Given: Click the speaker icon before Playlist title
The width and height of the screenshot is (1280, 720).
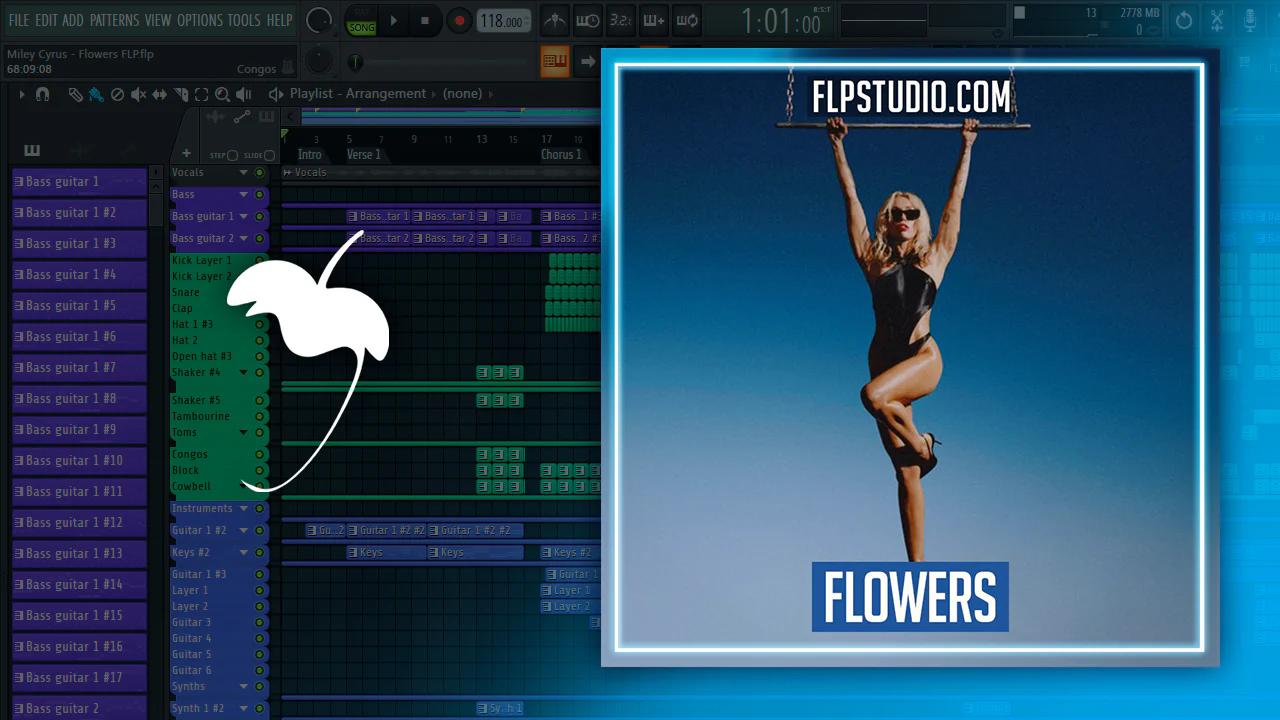Looking at the screenshot, I should pos(276,94).
